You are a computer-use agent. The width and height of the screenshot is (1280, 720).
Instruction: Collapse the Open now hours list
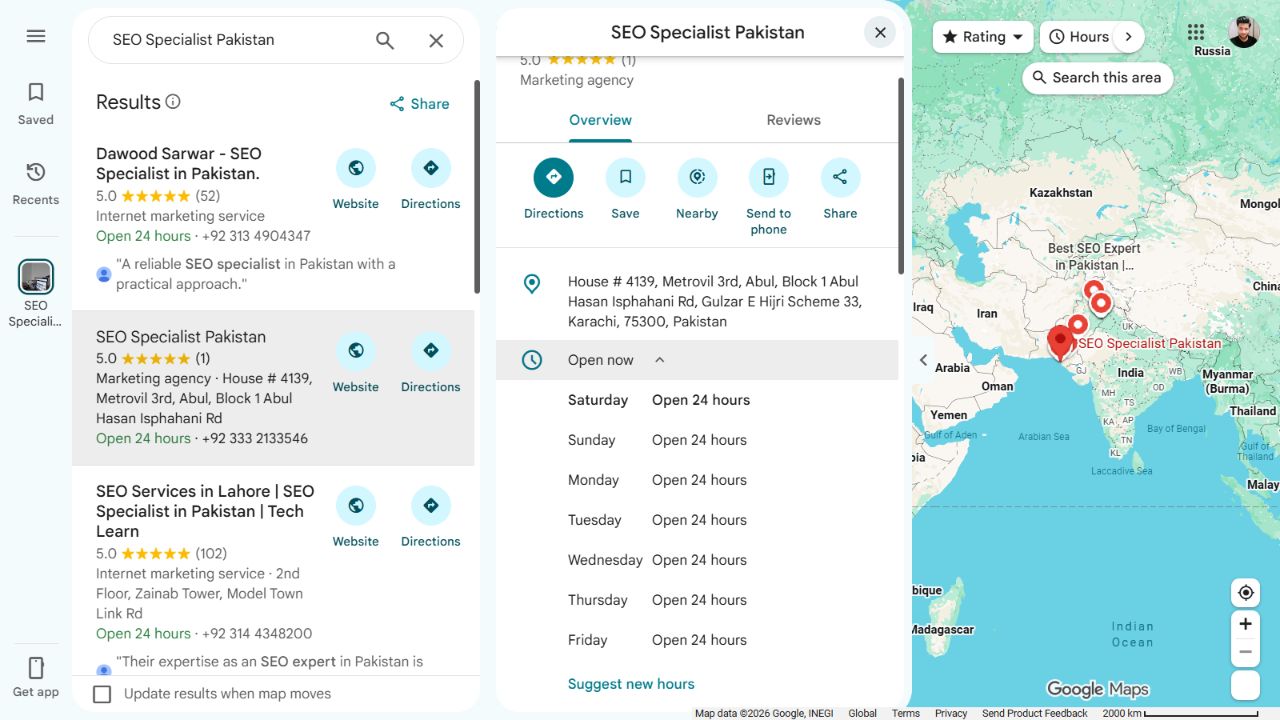coord(697,360)
